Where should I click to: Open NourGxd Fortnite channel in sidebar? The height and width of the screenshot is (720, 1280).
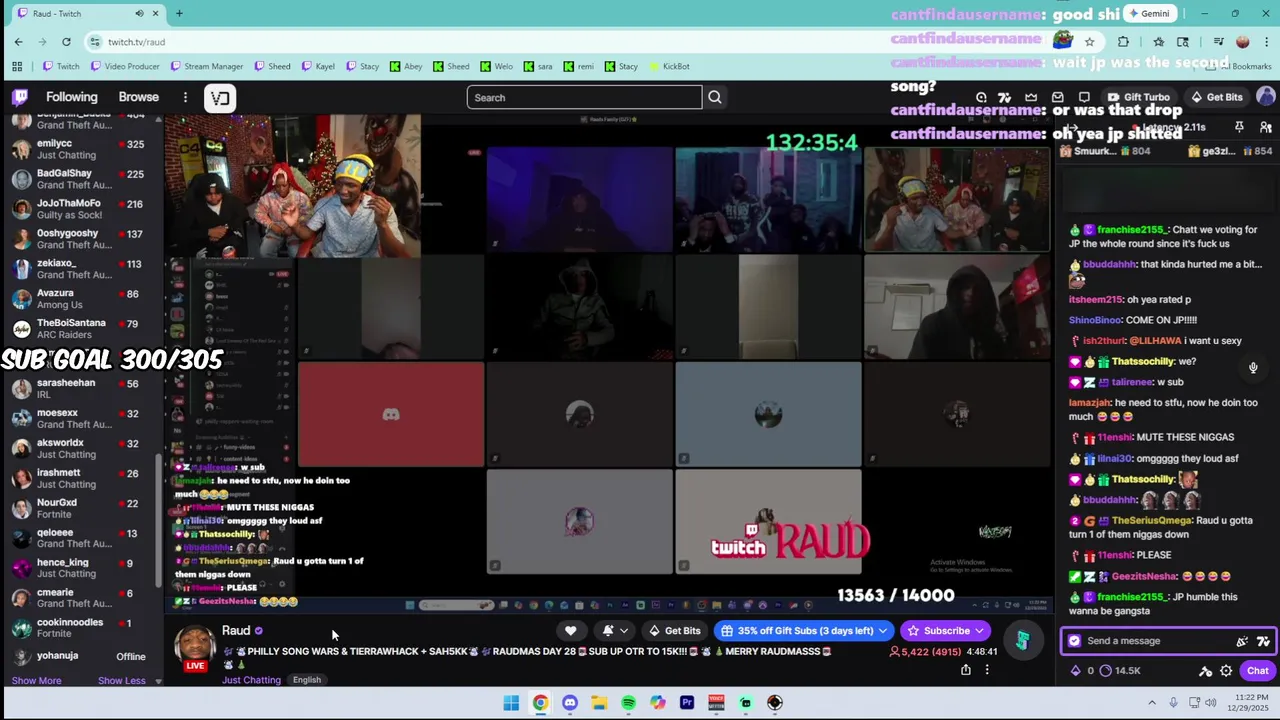click(82, 508)
